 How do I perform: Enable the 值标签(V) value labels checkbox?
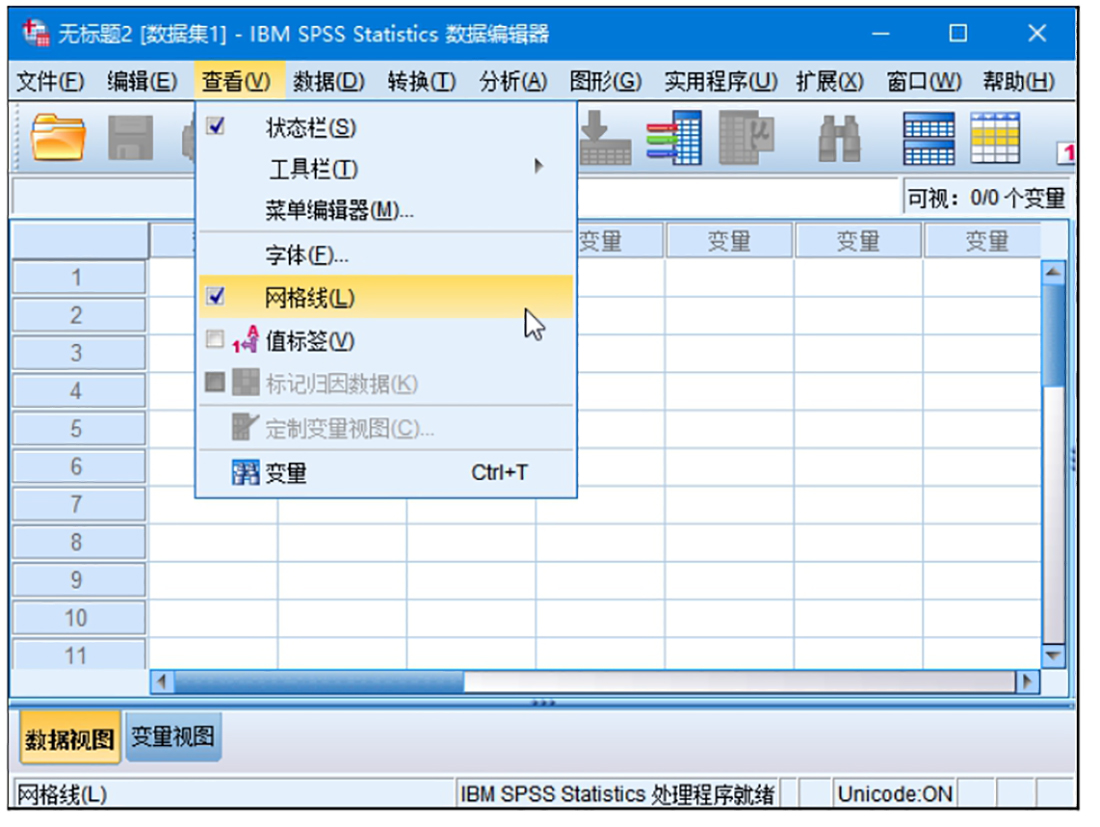[215, 339]
